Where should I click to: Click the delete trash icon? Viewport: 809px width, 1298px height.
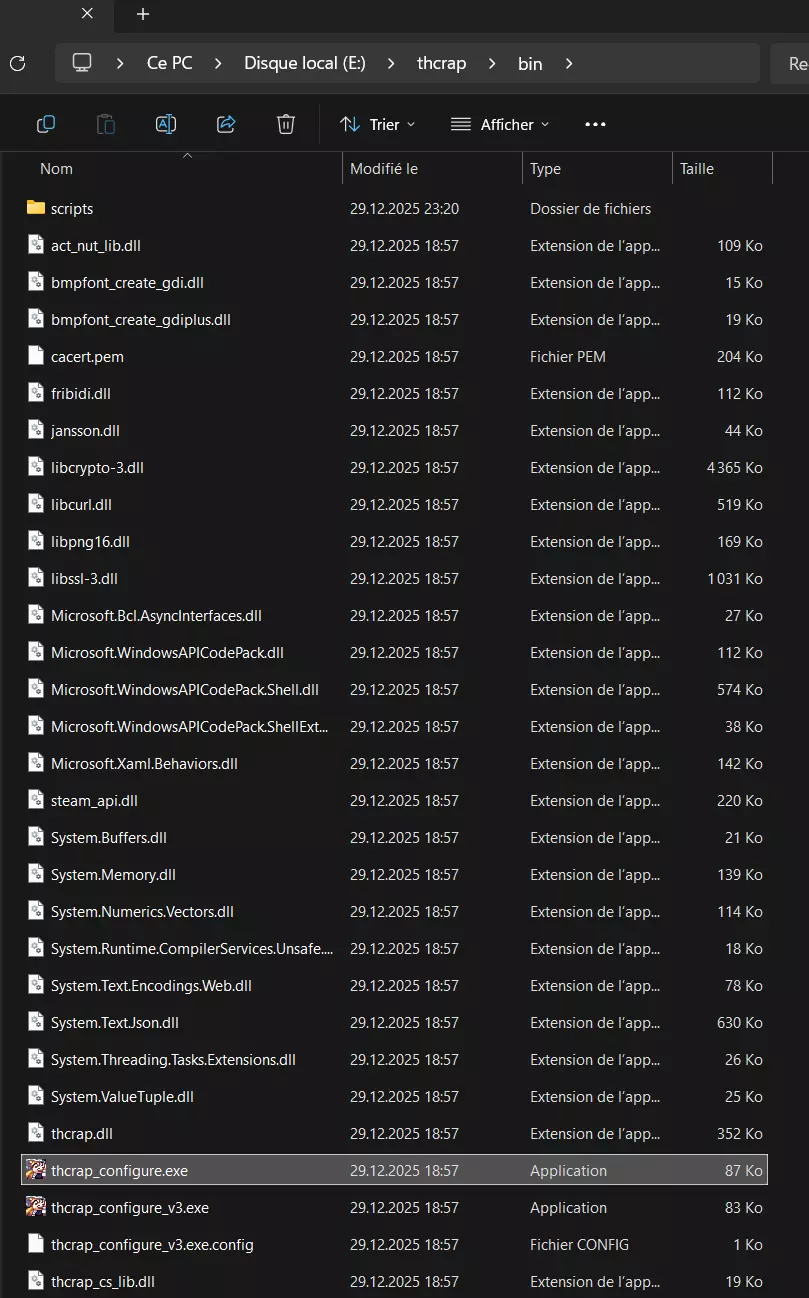[x=286, y=124]
